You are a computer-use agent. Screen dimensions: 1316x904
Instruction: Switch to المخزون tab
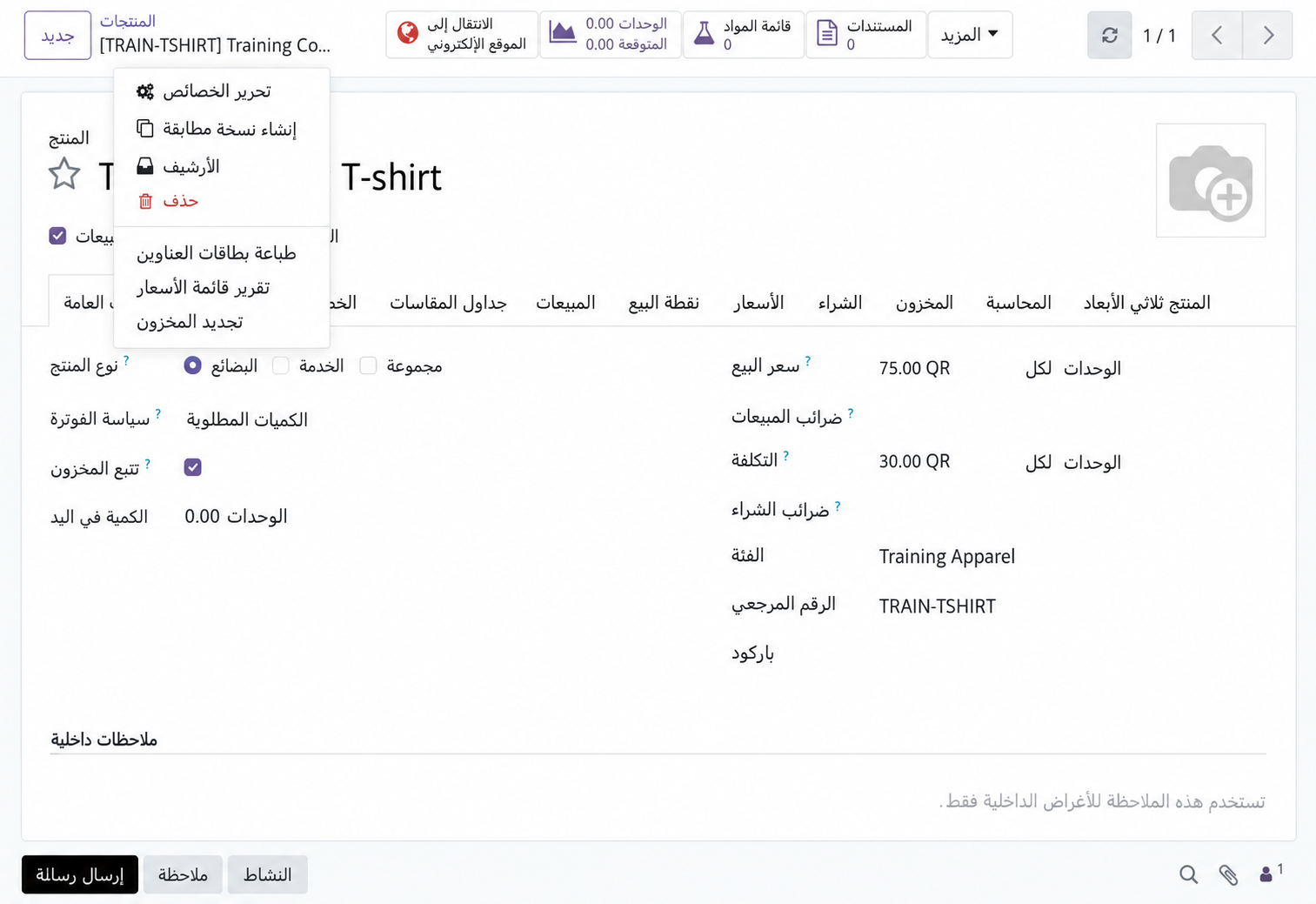(x=925, y=302)
